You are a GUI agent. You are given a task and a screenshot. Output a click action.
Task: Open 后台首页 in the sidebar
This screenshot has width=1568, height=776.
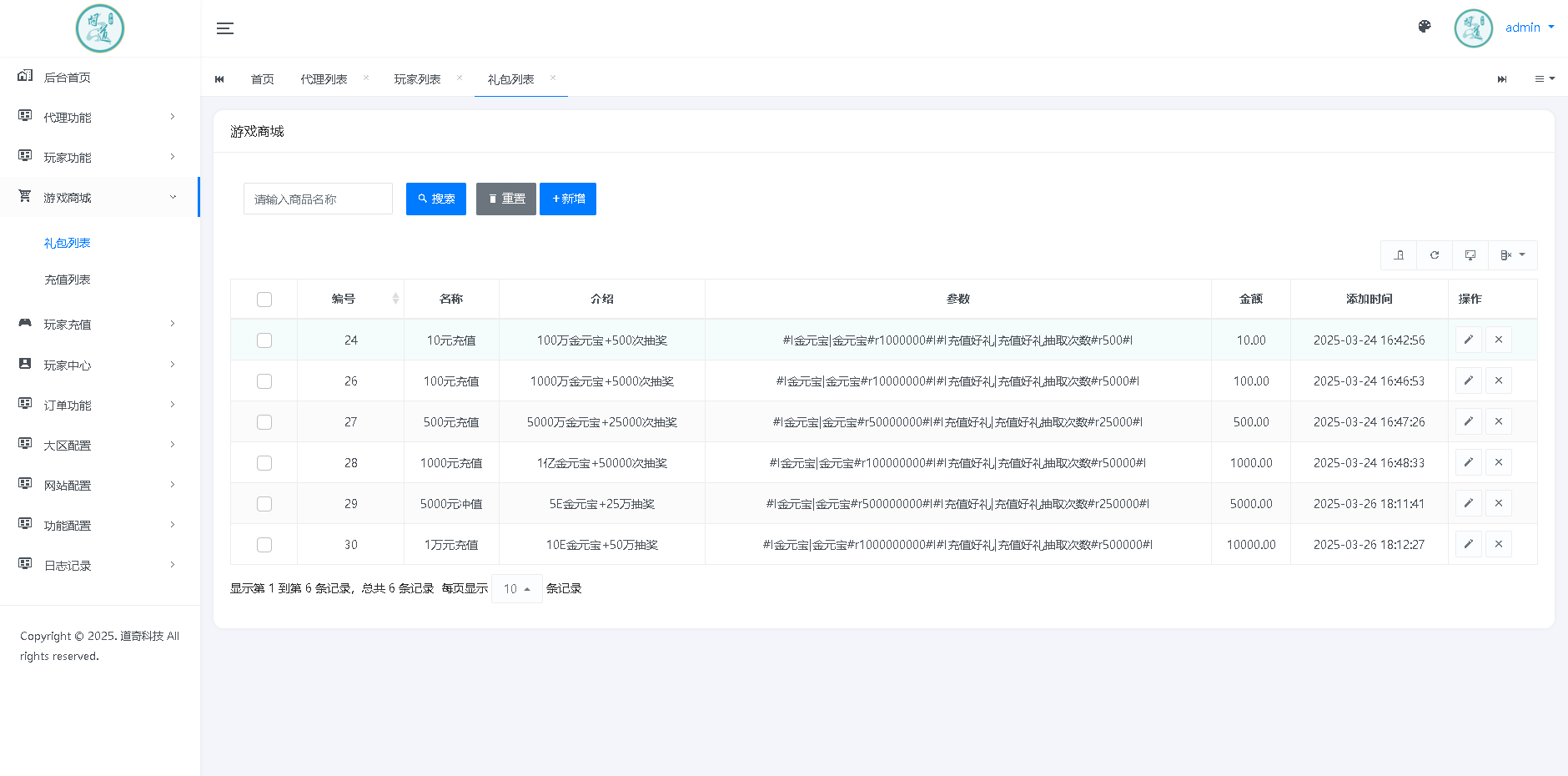click(x=100, y=77)
